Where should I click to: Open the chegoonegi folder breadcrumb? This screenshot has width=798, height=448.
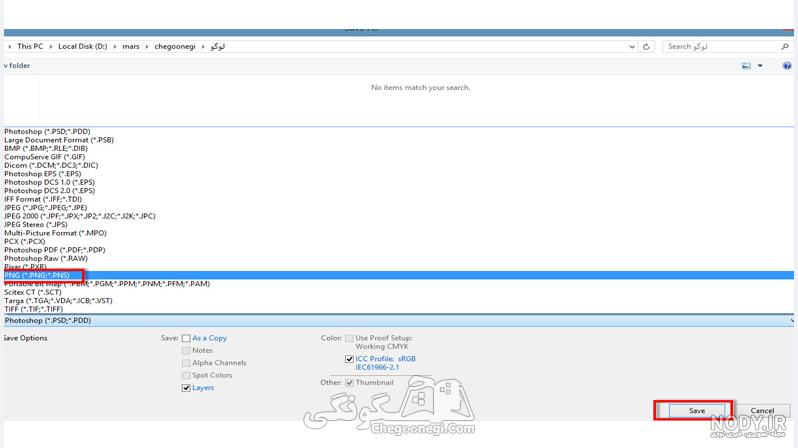pyautogui.click(x=175, y=46)
